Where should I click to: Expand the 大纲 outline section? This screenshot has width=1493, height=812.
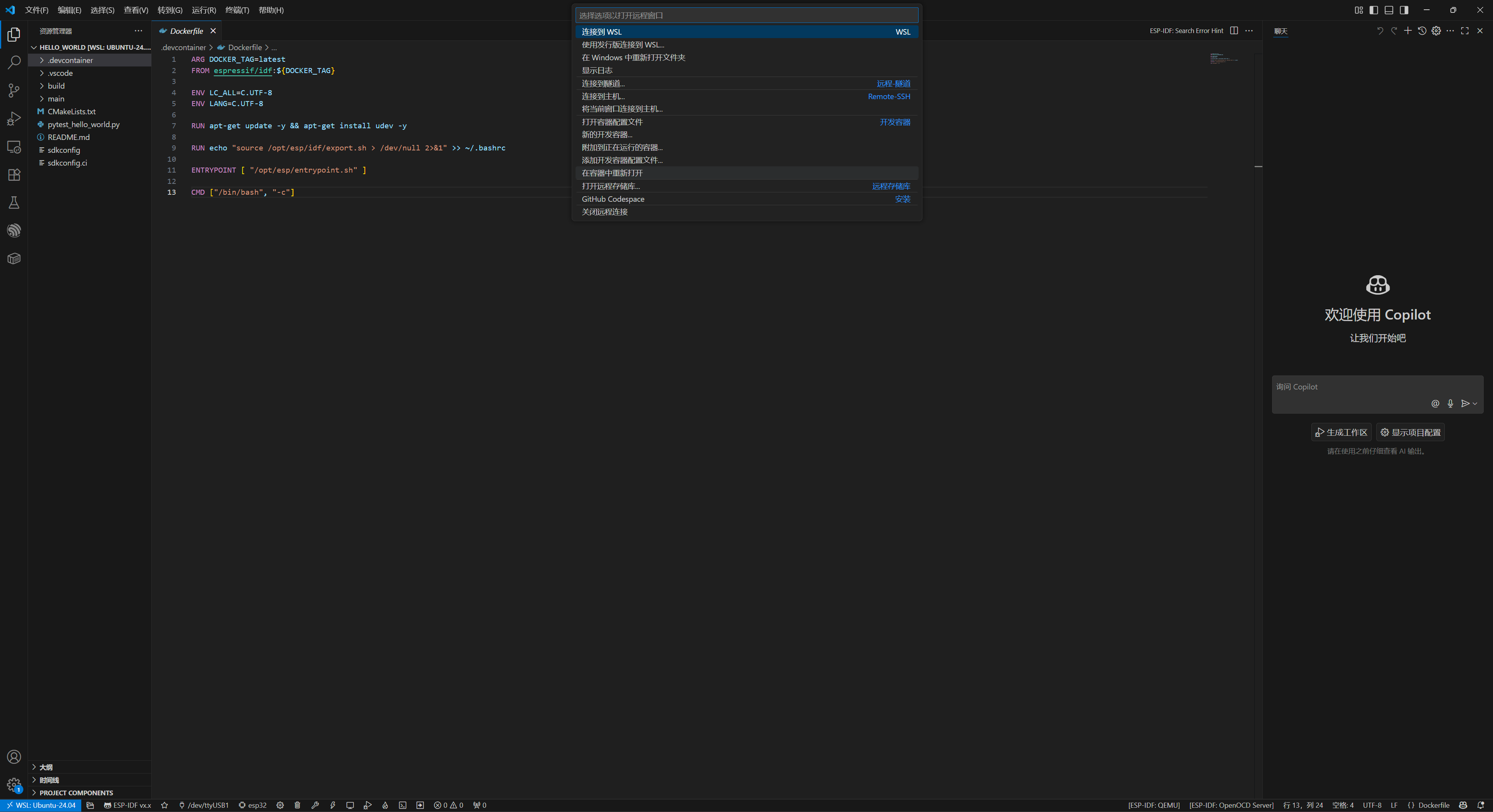coord(46,767)
